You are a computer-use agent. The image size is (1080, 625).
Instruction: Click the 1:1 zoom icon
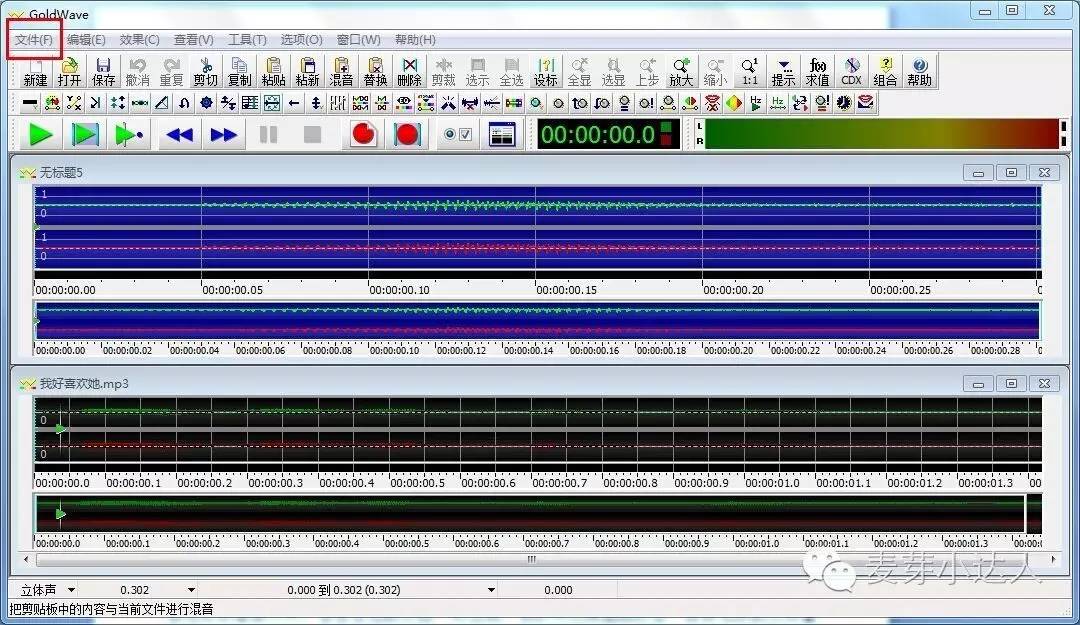click(749, 72)
